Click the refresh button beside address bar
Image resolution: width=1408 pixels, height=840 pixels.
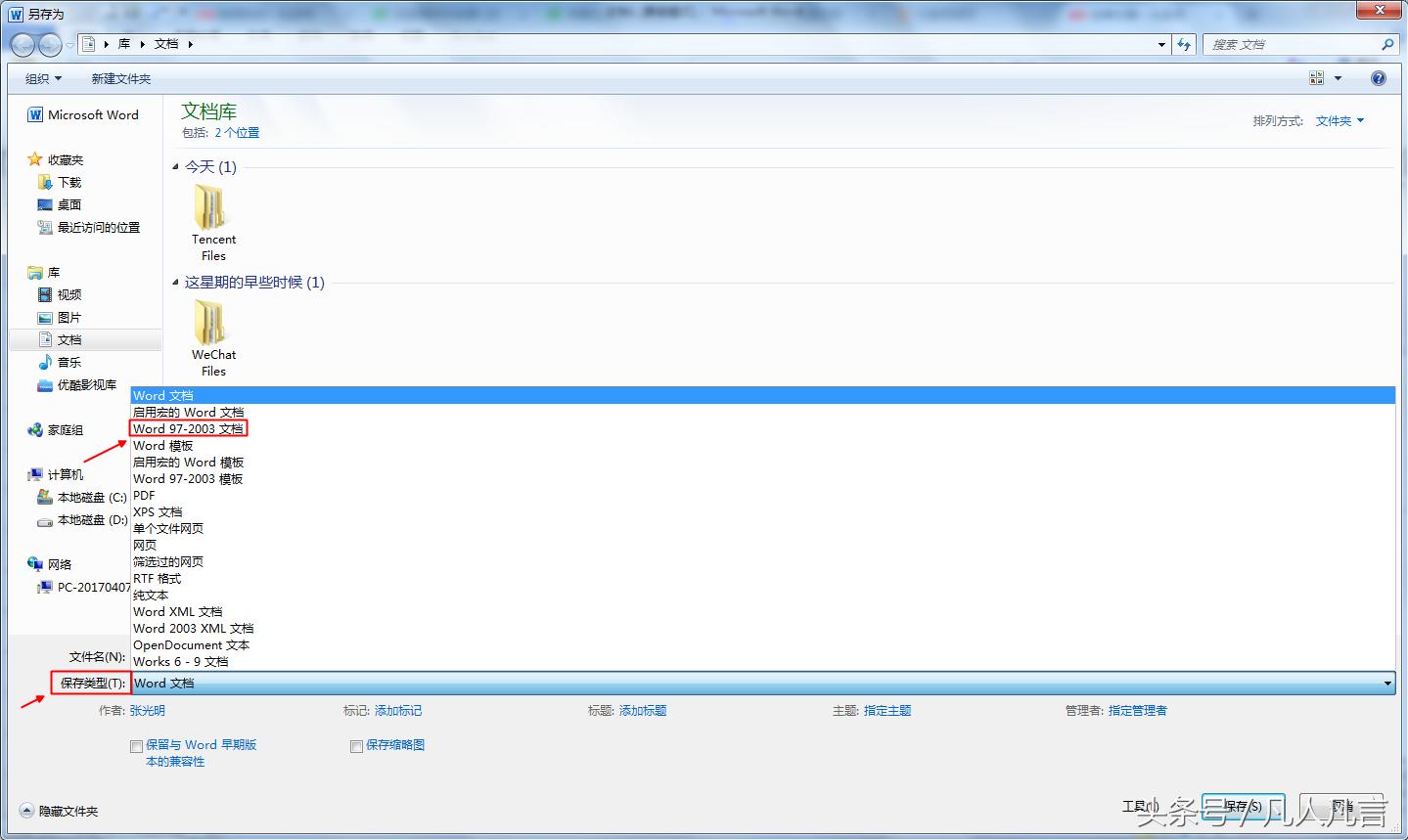pyautogui.click(x=1184, y=44)
